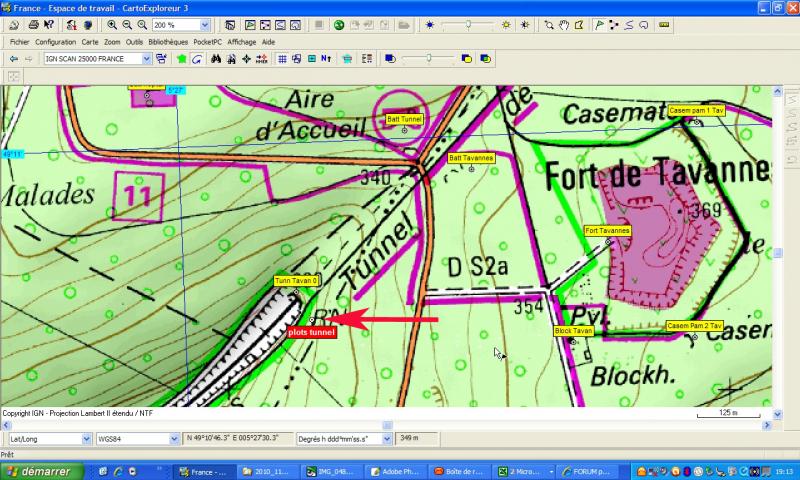Viewport: 800px width, 480px height.
Task: Click the Batt Tunnel waypoint label
Action: click(404, 119)
